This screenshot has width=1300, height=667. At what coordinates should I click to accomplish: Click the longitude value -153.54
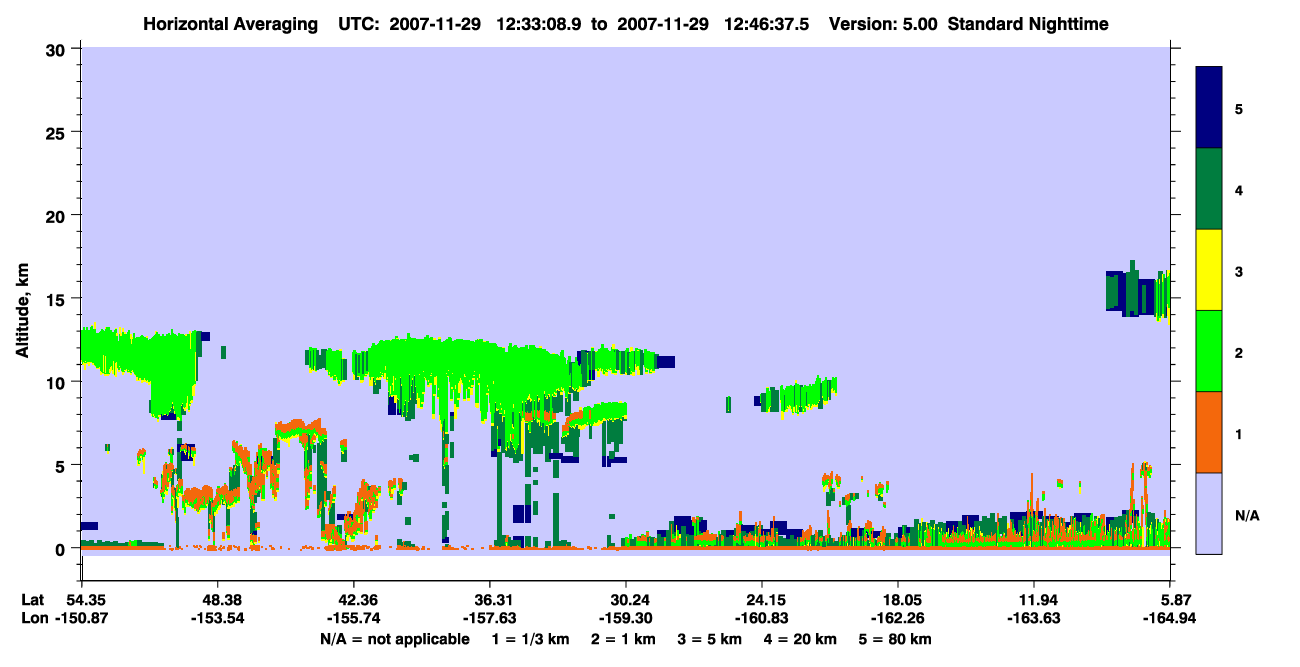[x=217, y=618]
